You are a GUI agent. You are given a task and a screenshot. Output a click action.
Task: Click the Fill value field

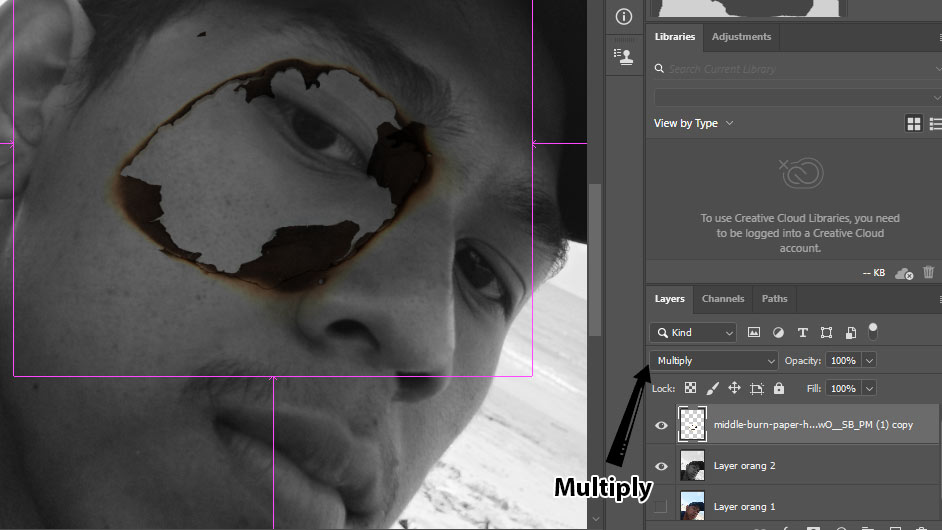click(843, 389)
